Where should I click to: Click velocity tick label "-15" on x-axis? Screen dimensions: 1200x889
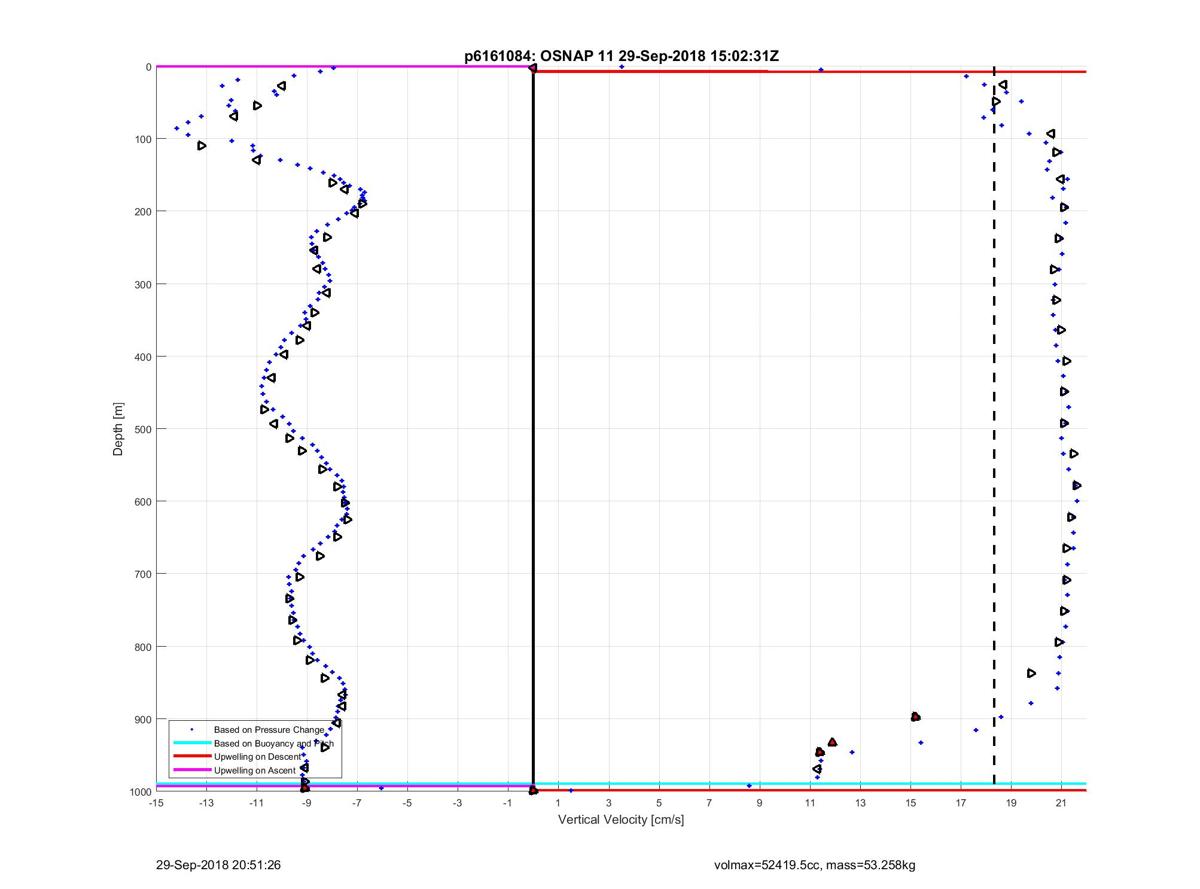tap(156, 803)
